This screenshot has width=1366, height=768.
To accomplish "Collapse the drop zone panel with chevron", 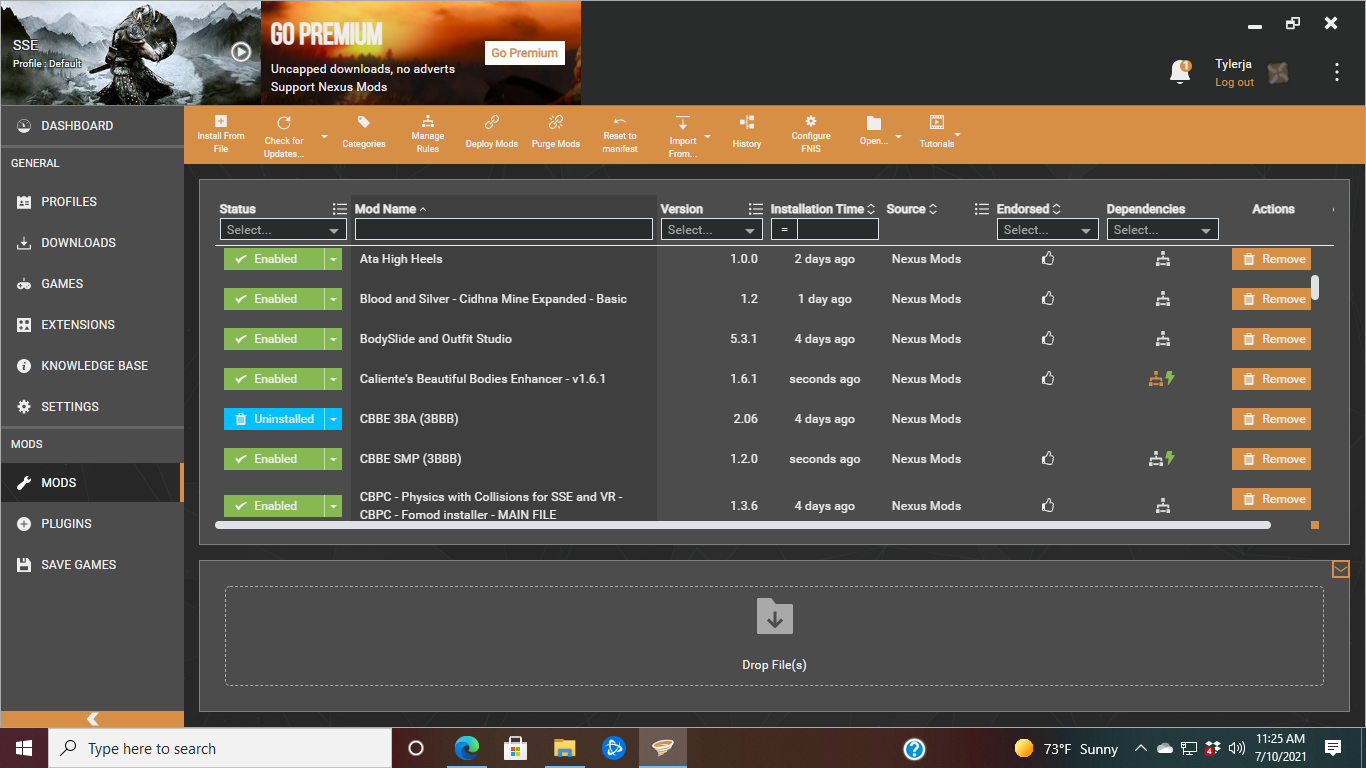I will (x=1341, y=569).
